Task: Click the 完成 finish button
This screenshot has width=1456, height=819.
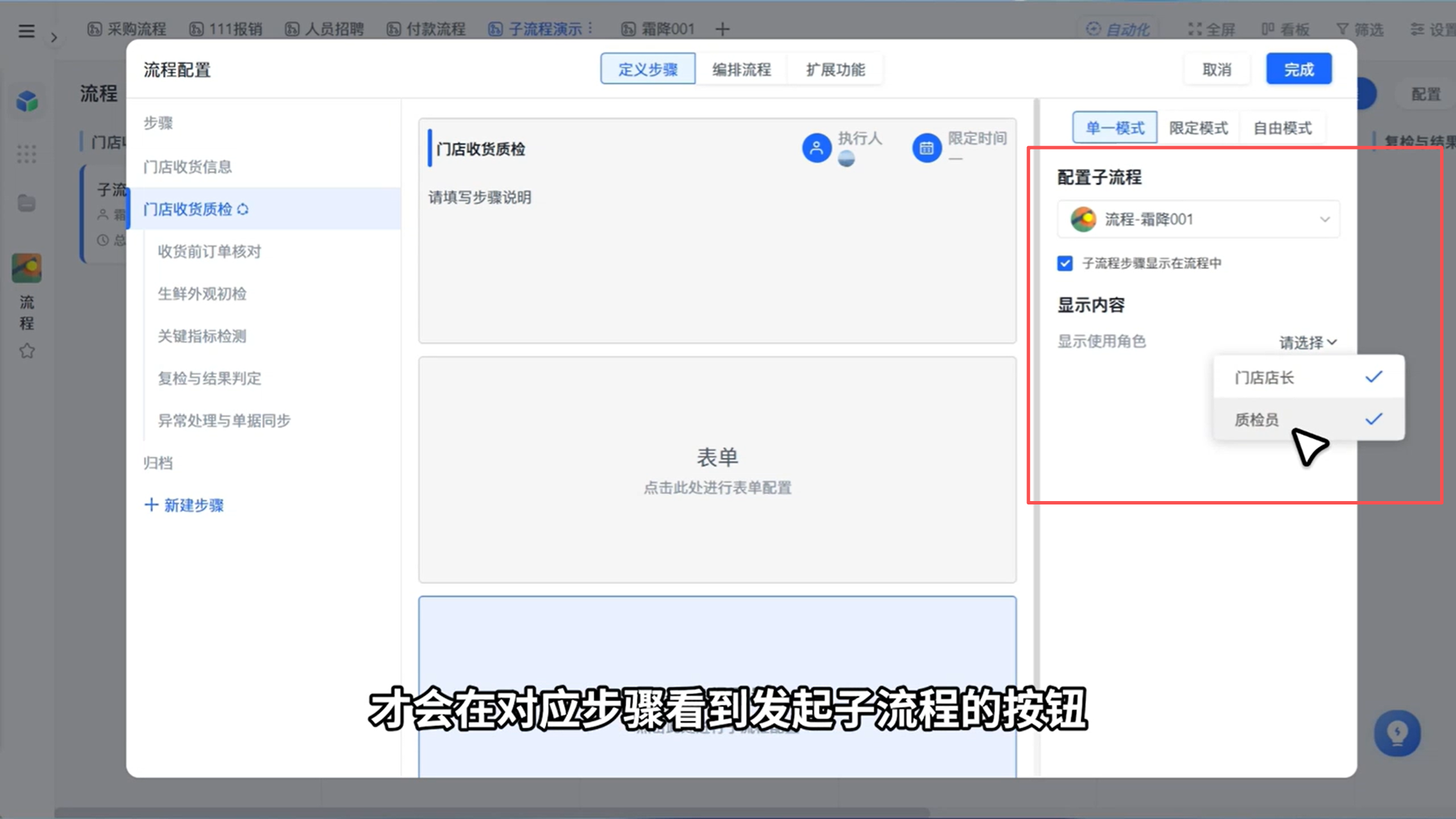Action: pyautogui.click(x=1298, y=69)
